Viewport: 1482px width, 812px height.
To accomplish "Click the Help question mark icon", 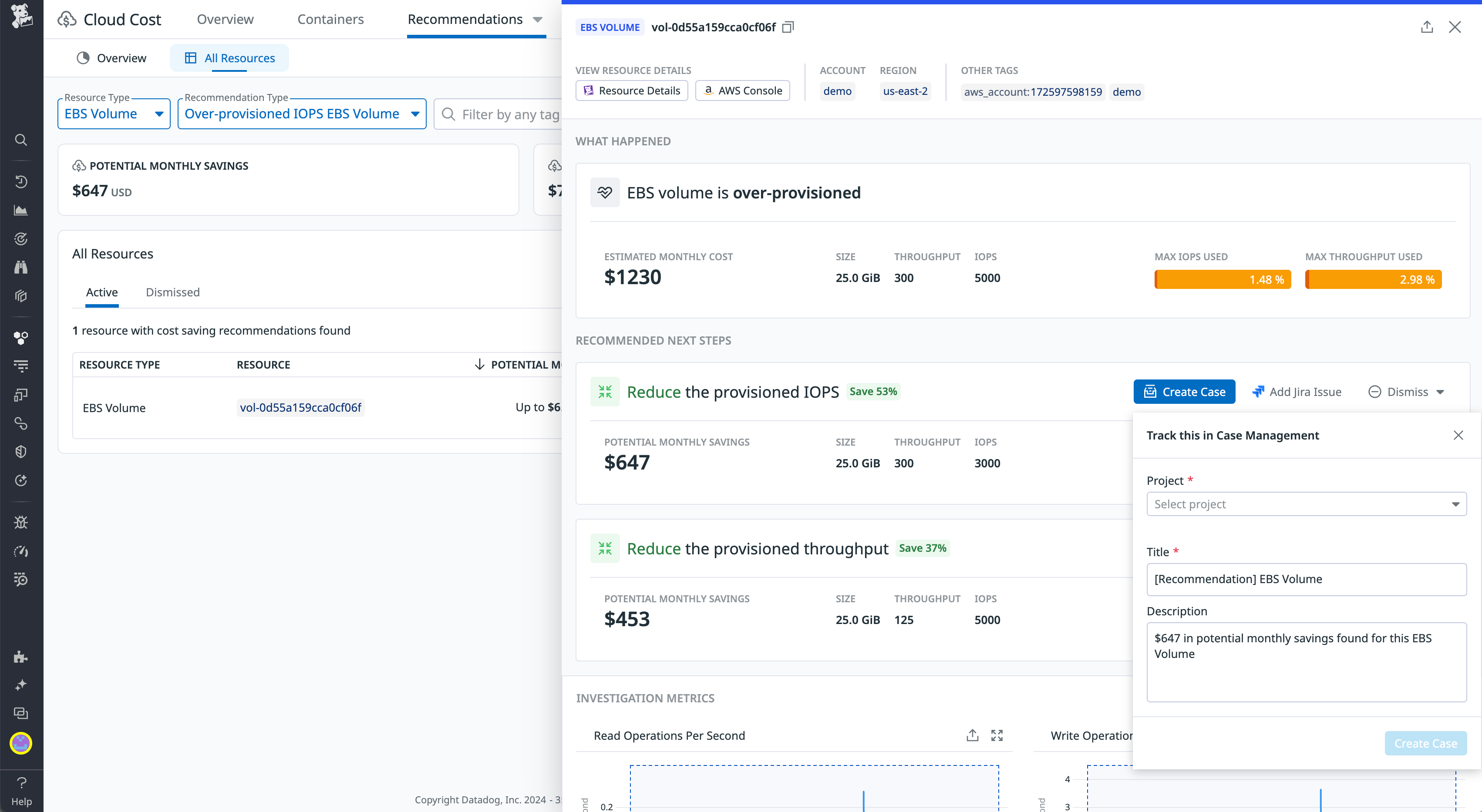I will tap(21, 783).
